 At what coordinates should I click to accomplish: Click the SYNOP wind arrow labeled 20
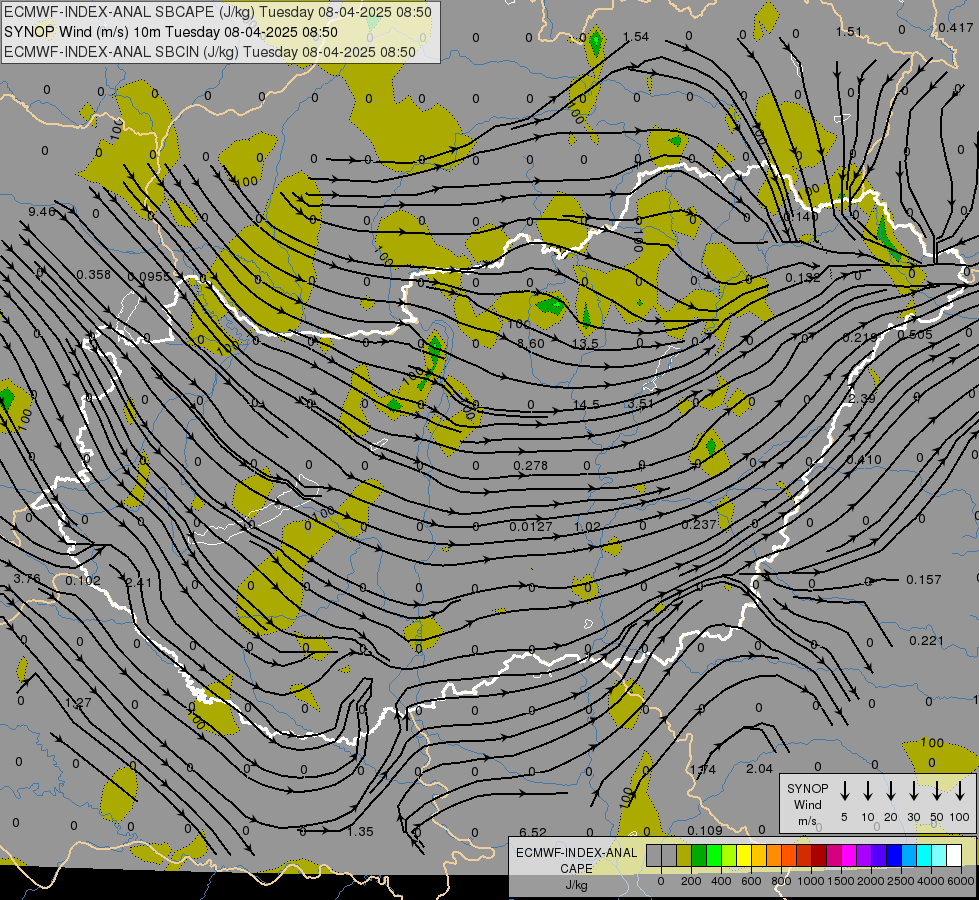(890, 791)
